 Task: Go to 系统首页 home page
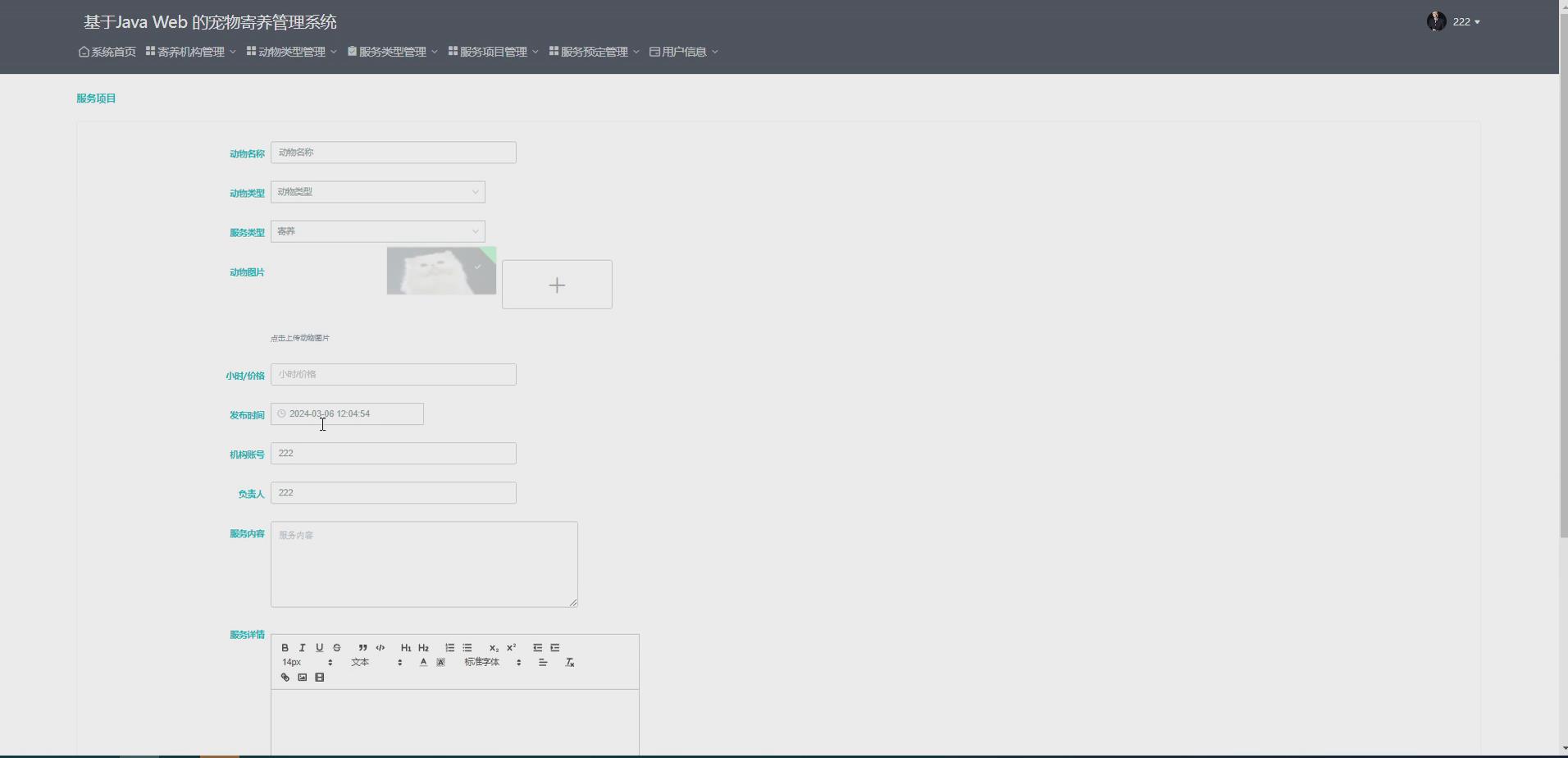click(107, 52)
